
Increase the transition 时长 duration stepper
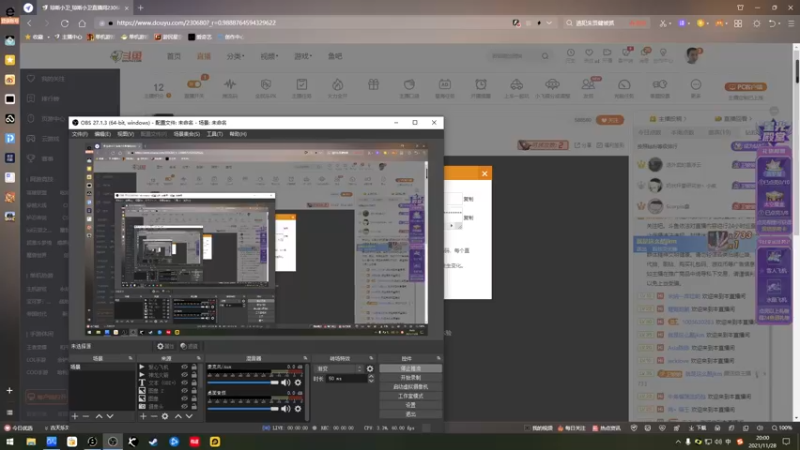(371, 377)
